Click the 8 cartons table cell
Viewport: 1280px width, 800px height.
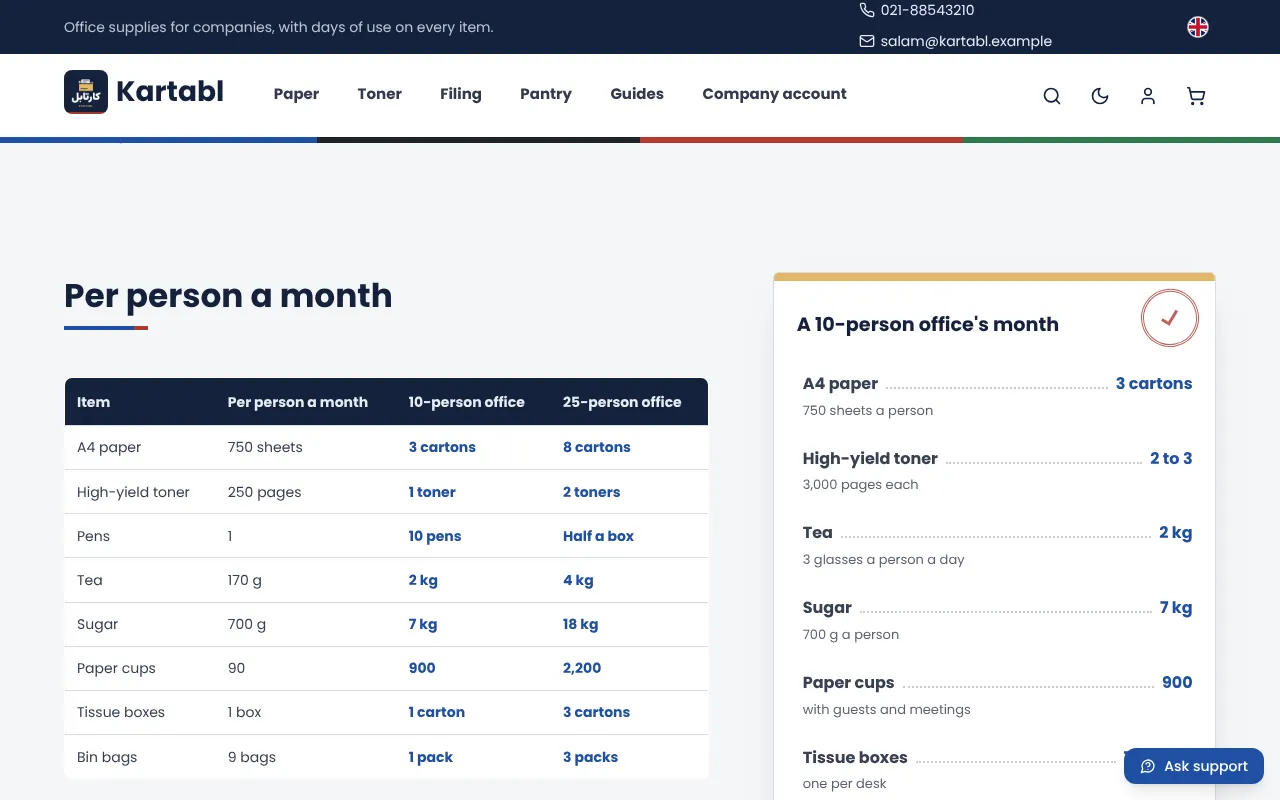click(x=596, y=447)
